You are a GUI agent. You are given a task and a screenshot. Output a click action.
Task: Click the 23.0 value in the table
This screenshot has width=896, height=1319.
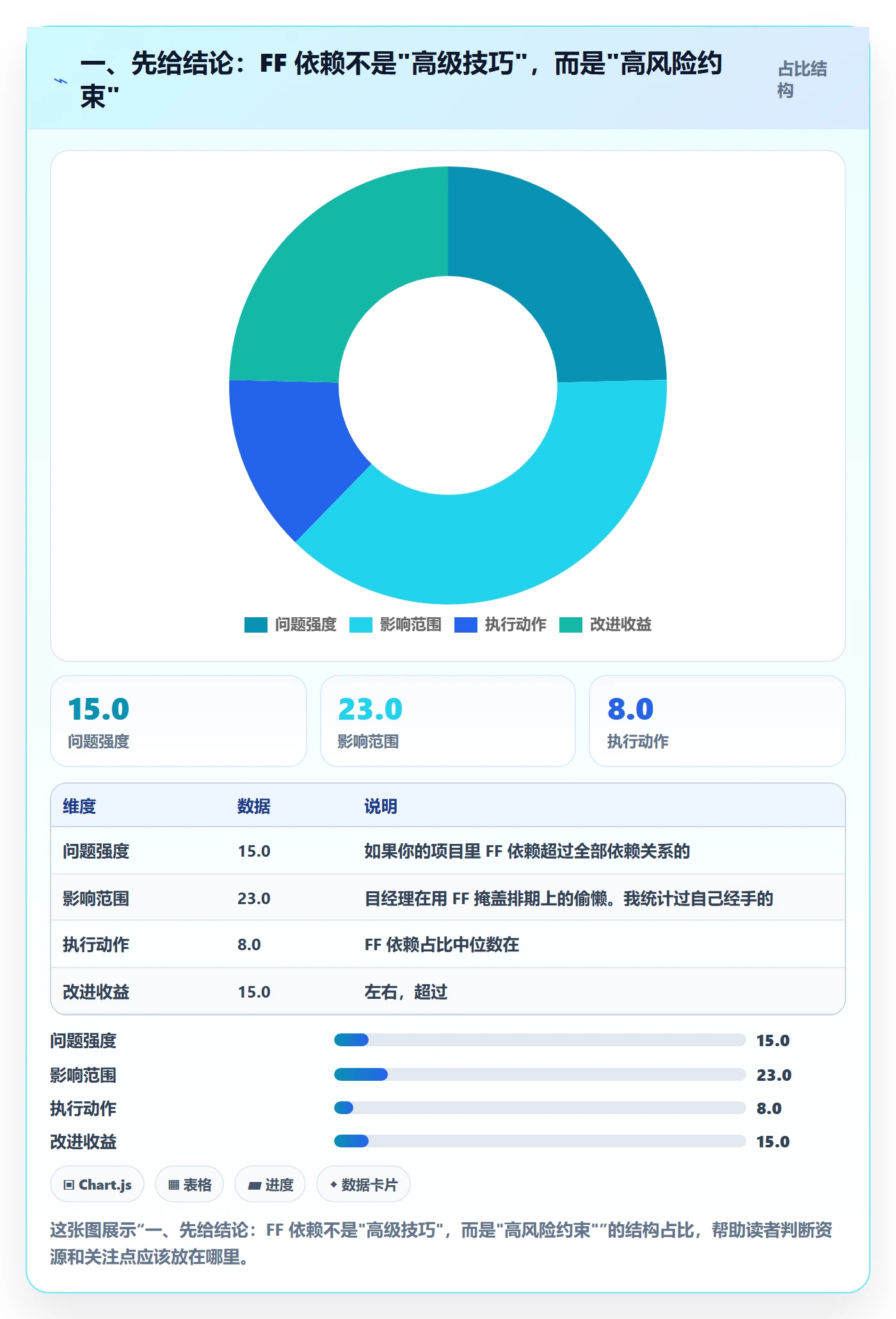click(x=254, y=898)
